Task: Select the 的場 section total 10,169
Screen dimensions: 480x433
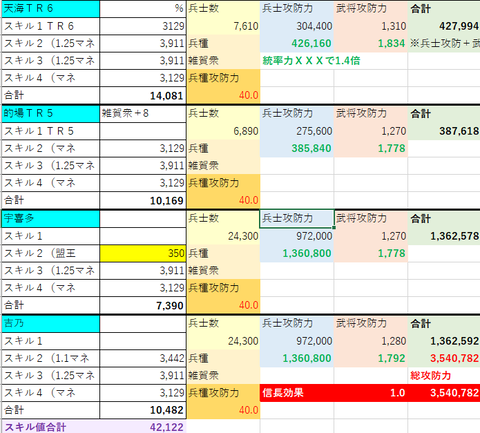Action: (143, 201)
